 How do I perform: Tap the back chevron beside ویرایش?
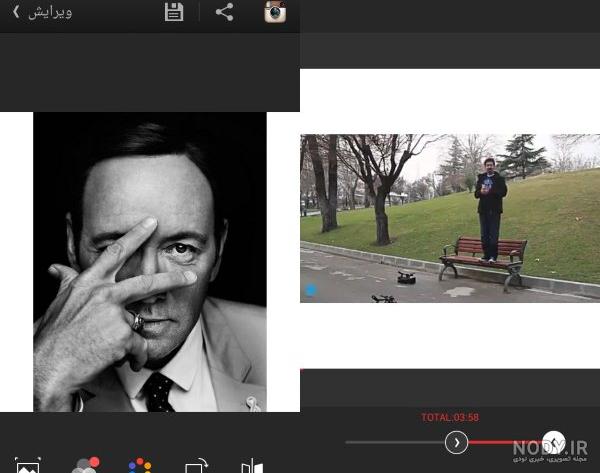click(x=16, y=12)
